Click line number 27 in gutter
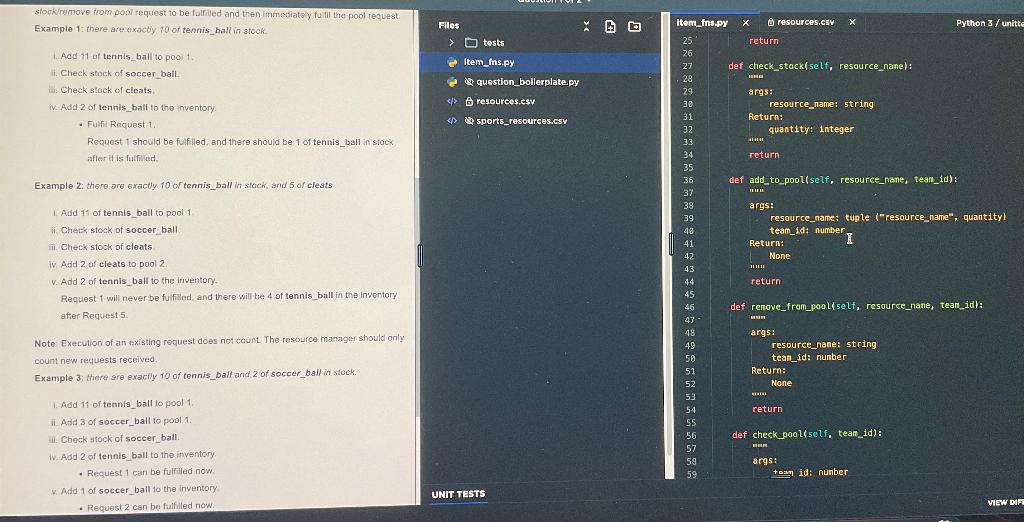The image size is (1024, 522). (687, 66)
